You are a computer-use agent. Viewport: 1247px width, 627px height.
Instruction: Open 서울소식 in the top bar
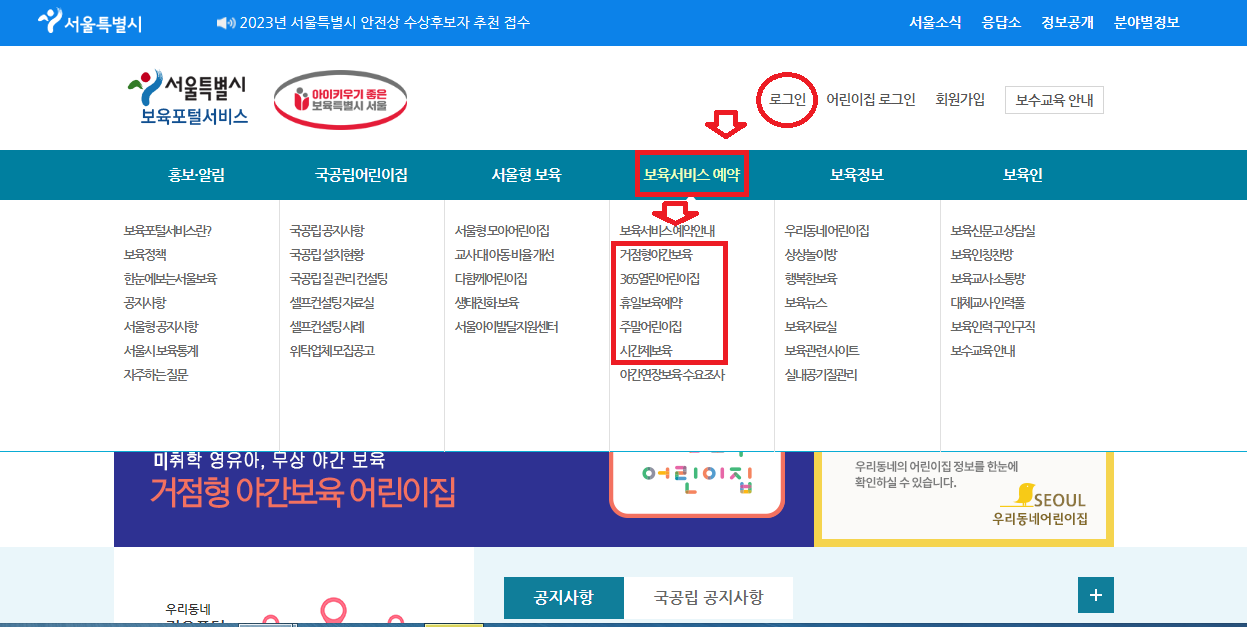coord(936,22)
